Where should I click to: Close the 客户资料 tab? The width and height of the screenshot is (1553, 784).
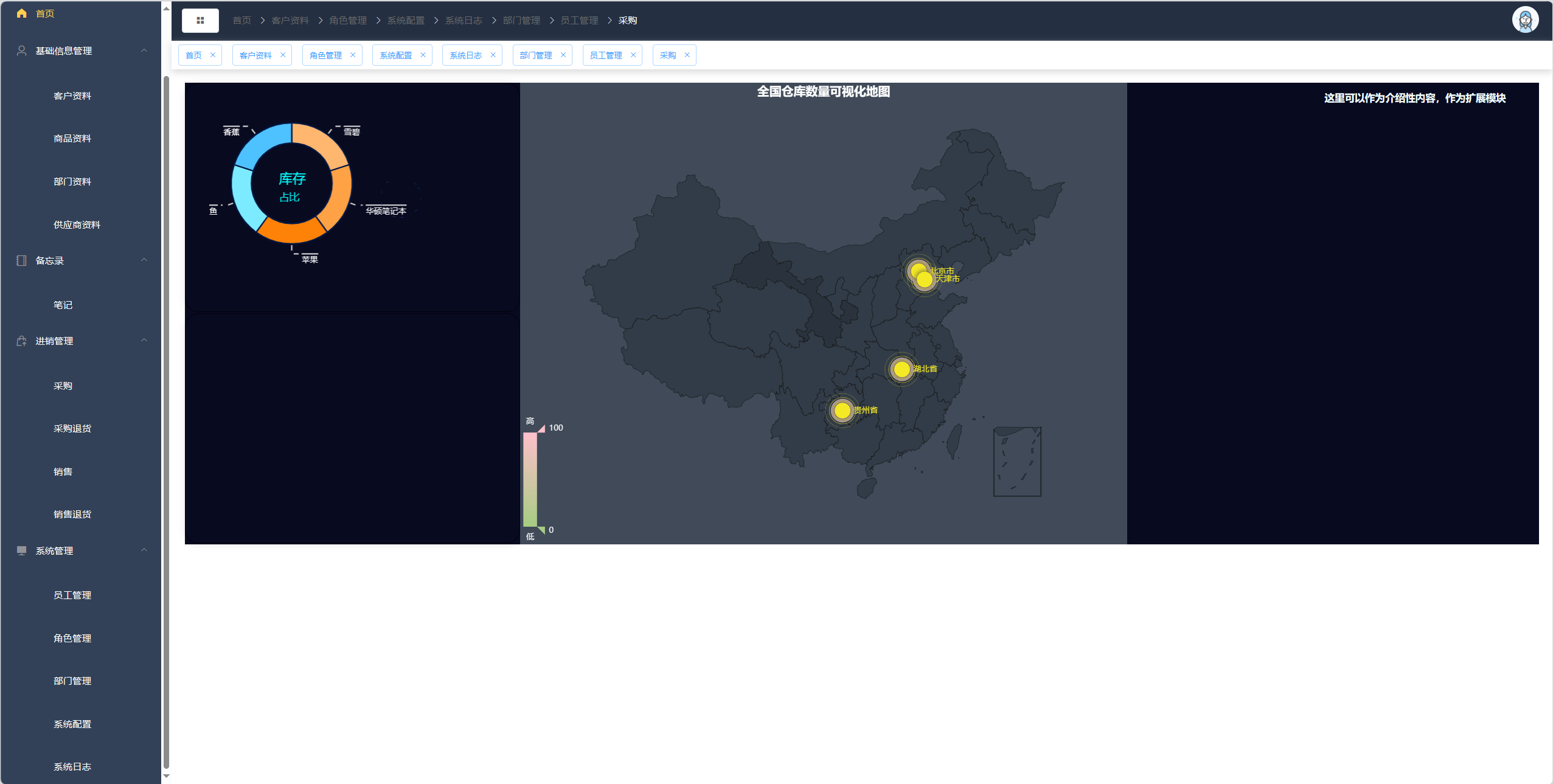pos(283,55)
